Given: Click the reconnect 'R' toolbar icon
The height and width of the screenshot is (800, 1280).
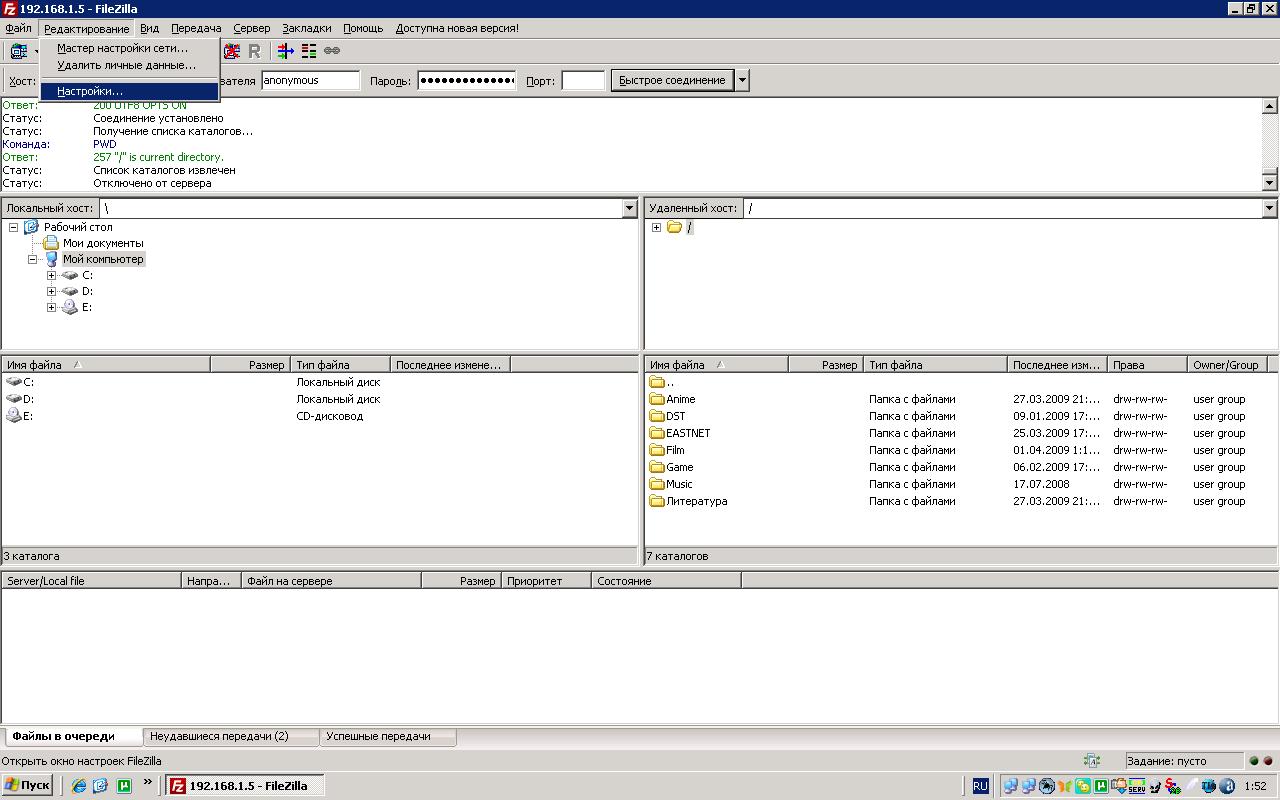Looking at the screenshot, I should click(254, 50).
